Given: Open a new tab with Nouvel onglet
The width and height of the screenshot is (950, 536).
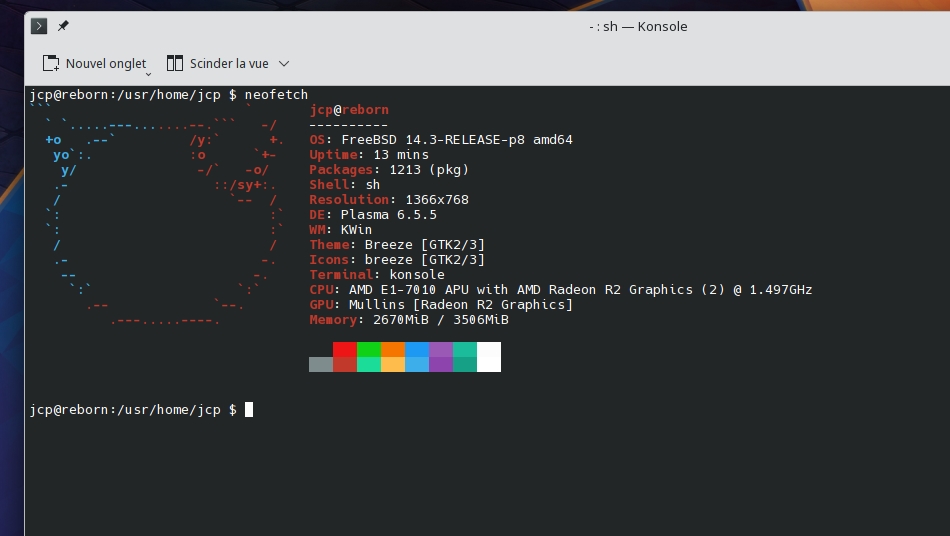Looking at the screenshot, I should click(94, 64).
